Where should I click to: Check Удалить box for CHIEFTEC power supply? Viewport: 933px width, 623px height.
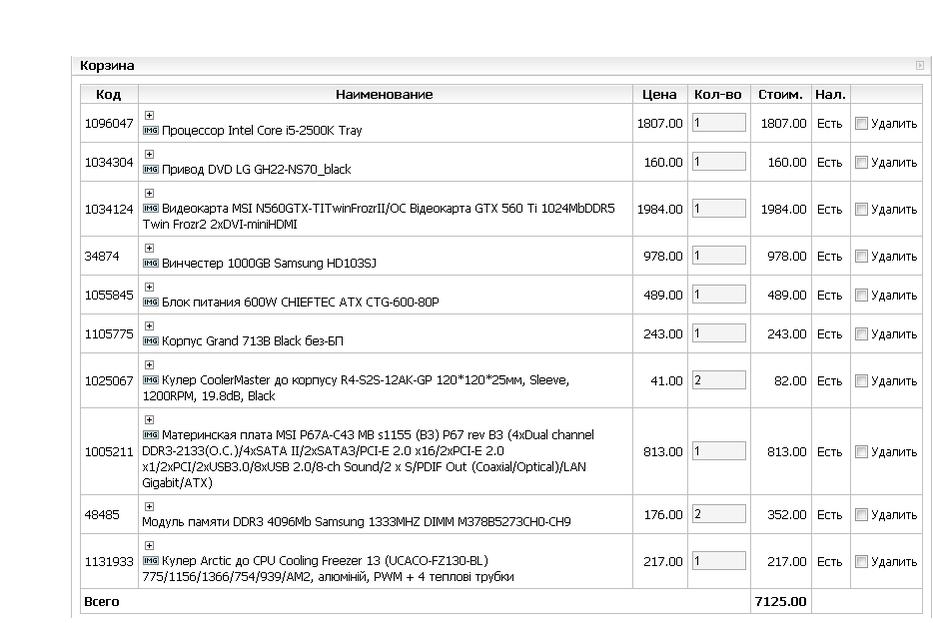coord(861,295)
